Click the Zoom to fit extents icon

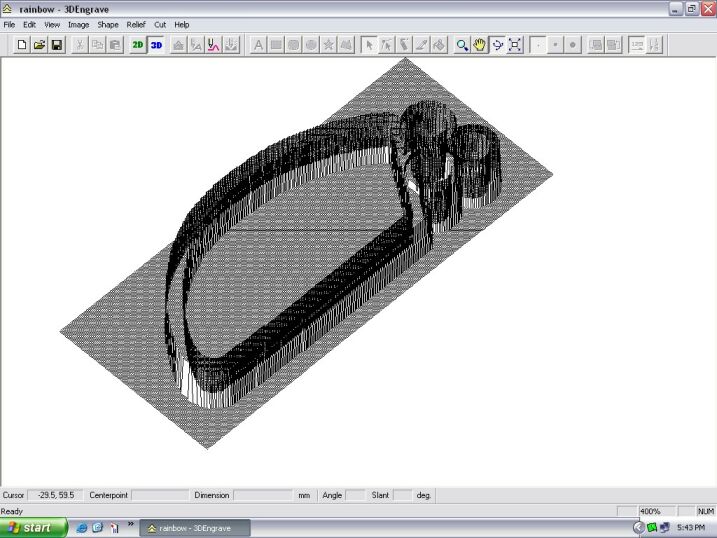(515, 45)
